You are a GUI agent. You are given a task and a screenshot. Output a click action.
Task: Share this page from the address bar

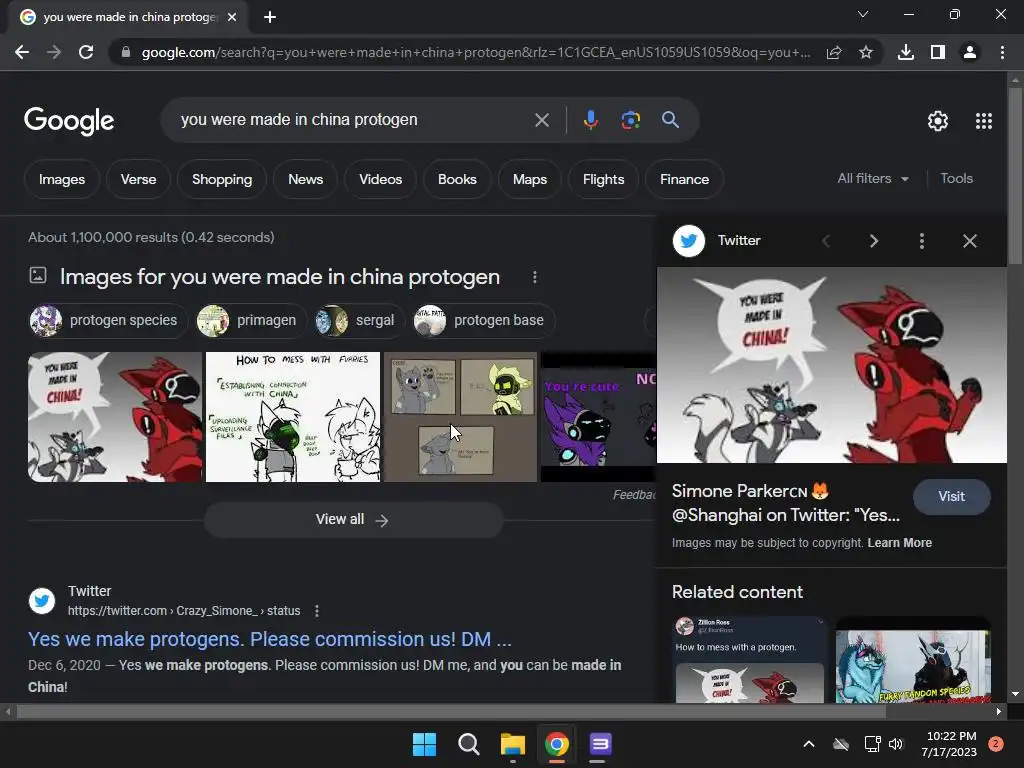(834, 52)
